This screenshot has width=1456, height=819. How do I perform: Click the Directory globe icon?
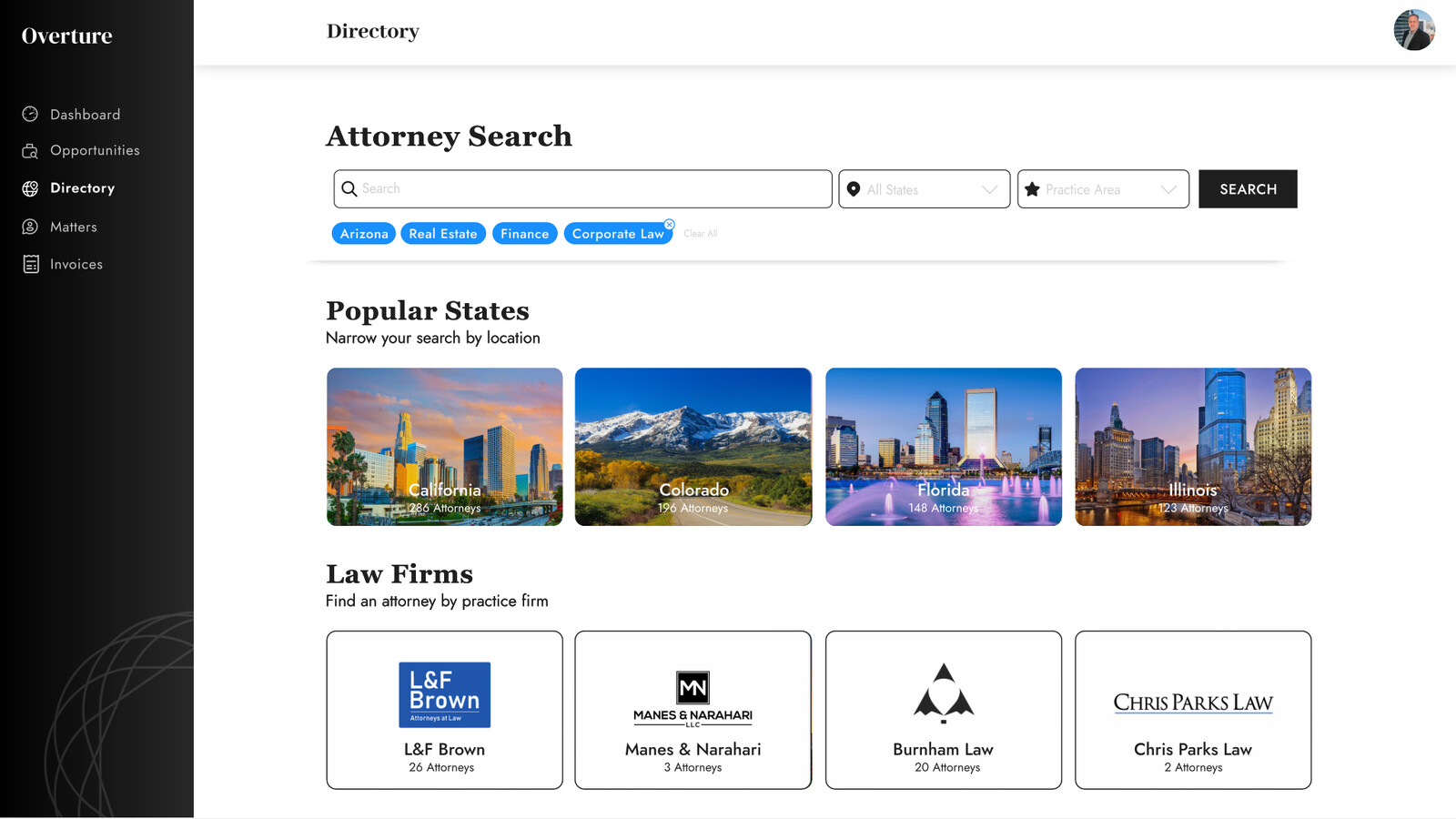(x=30, y=188)
